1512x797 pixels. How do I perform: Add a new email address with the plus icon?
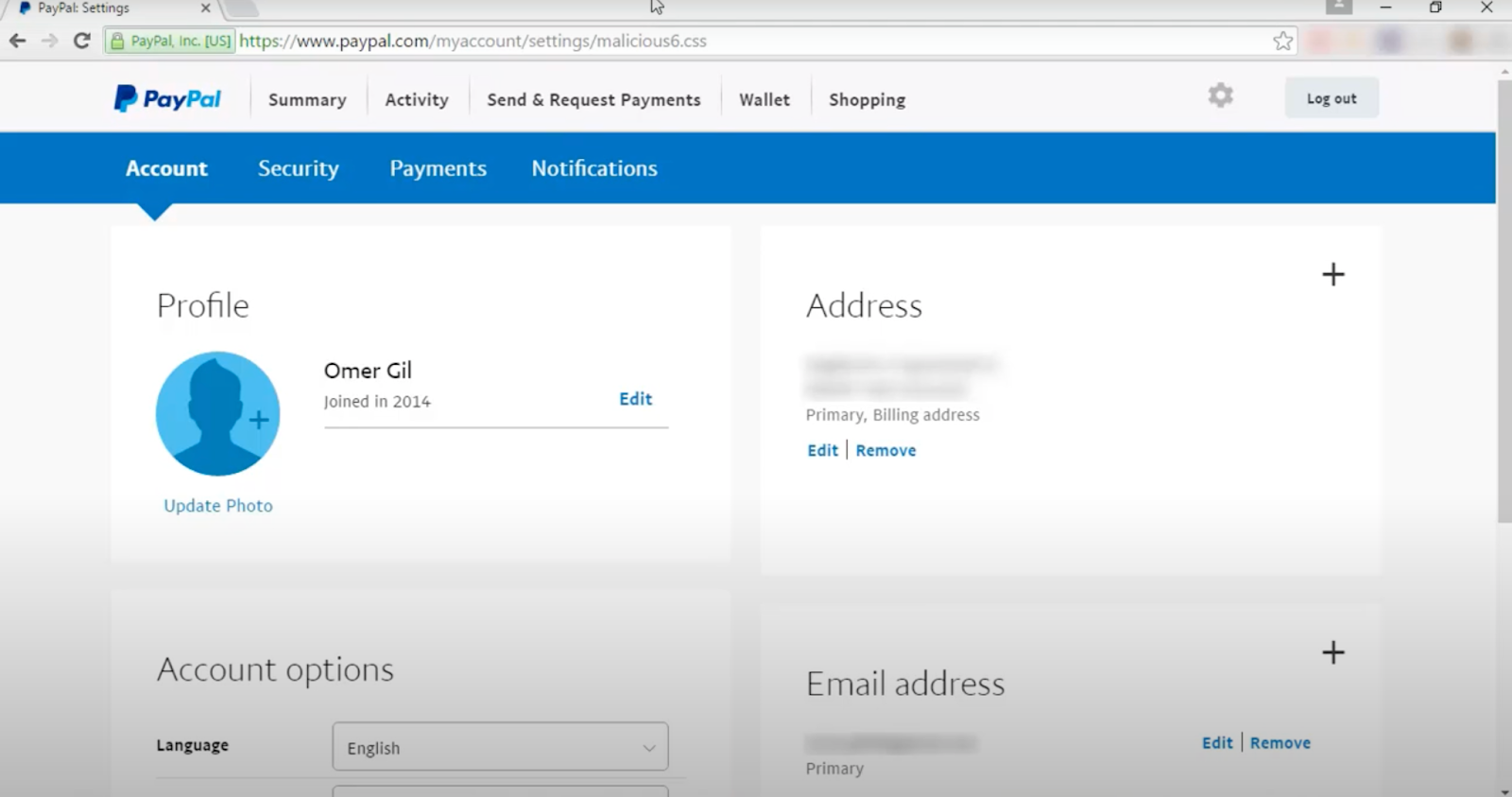pyautogui.click(x=1332, y=652)
